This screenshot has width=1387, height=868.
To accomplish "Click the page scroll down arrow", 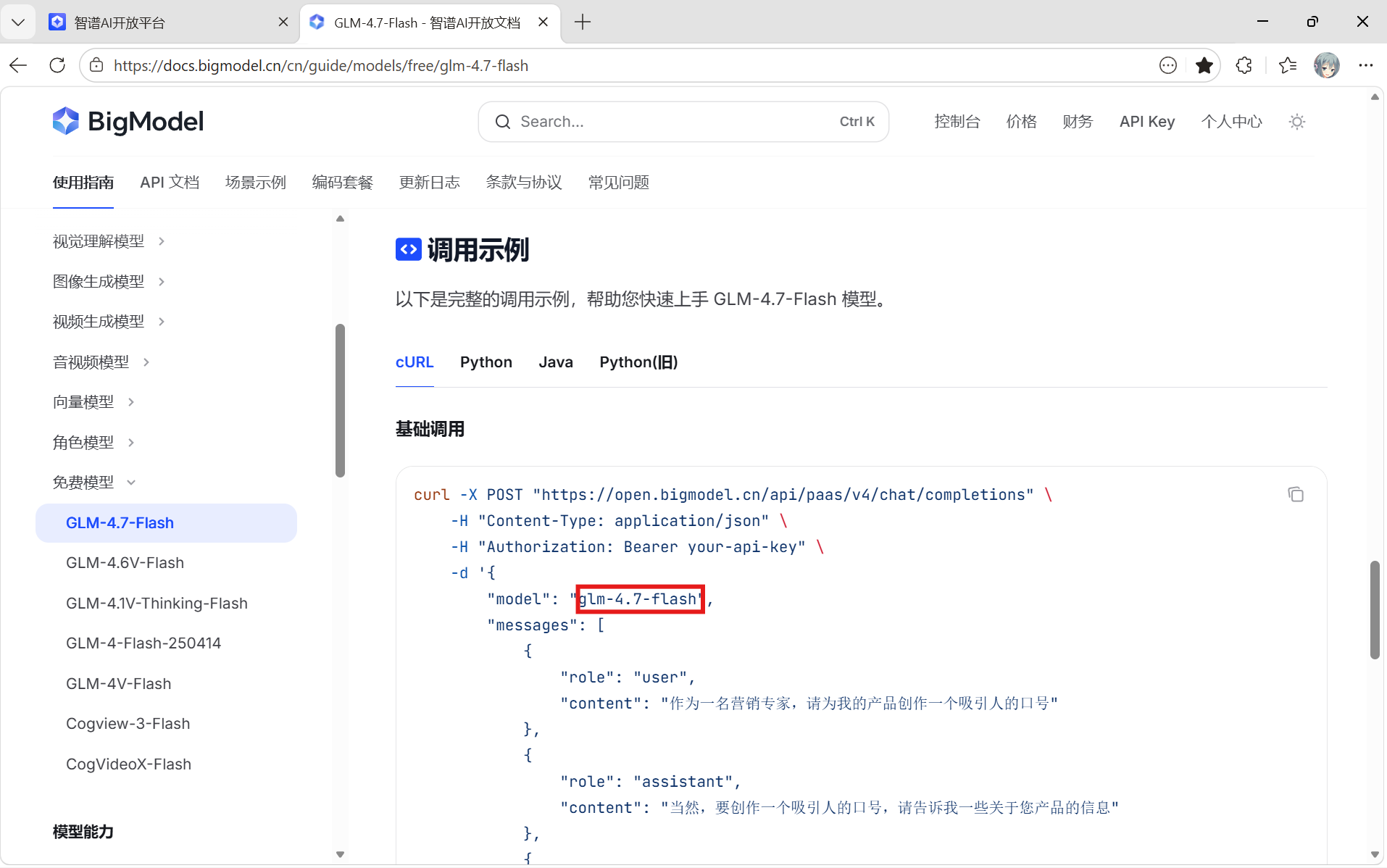I will click(x=1375, y=855).
